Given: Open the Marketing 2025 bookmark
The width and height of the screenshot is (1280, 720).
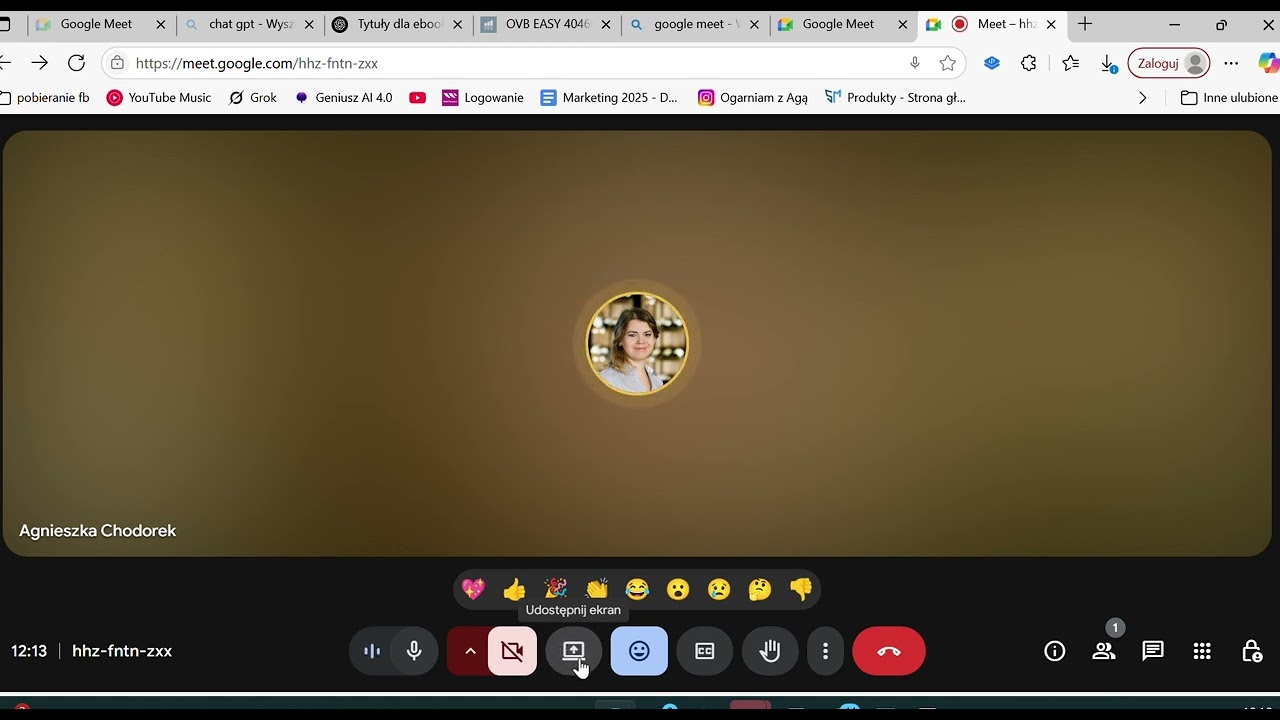Looking at the screenshot, I should [x=609, y=97].
